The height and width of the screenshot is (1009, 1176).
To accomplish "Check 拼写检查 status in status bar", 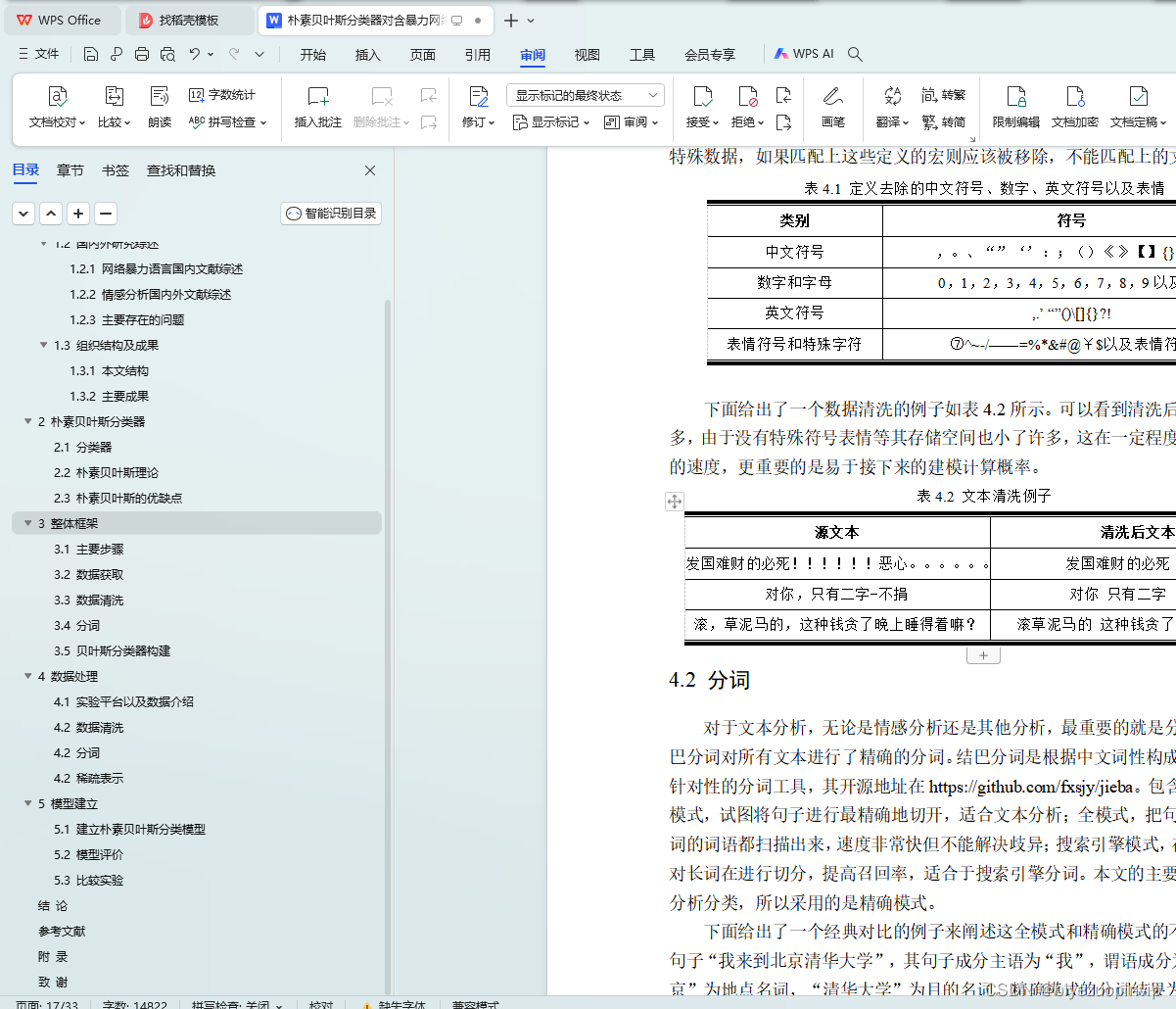I will (x=236, y=1004).
